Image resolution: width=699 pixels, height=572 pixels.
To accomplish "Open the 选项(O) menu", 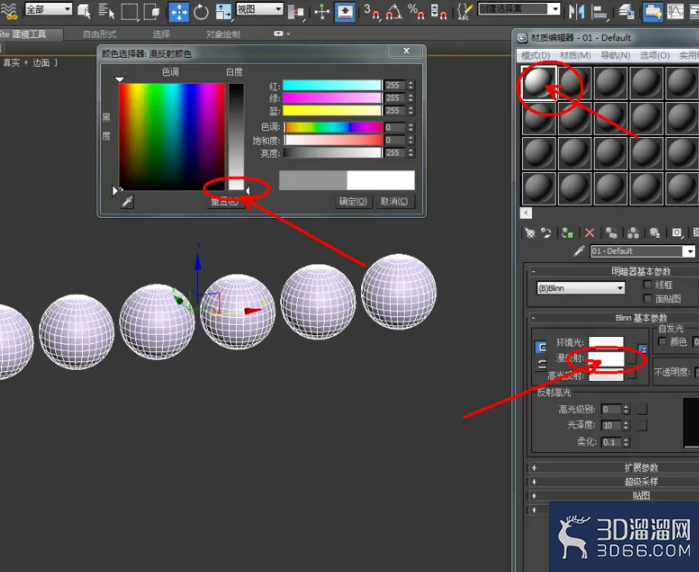I will [x=655, y=55].
